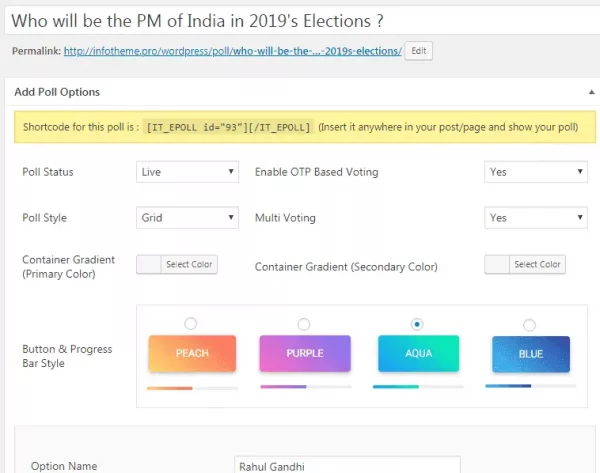The width and height of the screenshot is (600, 473).
Task: Click the PURPLE gradient button preview
Action: [x=305, y=353]
